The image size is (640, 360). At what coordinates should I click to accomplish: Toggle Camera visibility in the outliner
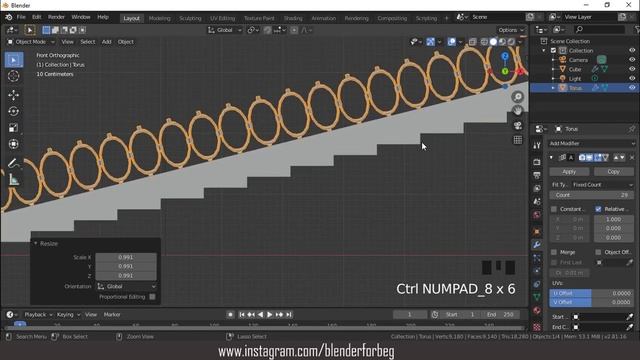632,60
